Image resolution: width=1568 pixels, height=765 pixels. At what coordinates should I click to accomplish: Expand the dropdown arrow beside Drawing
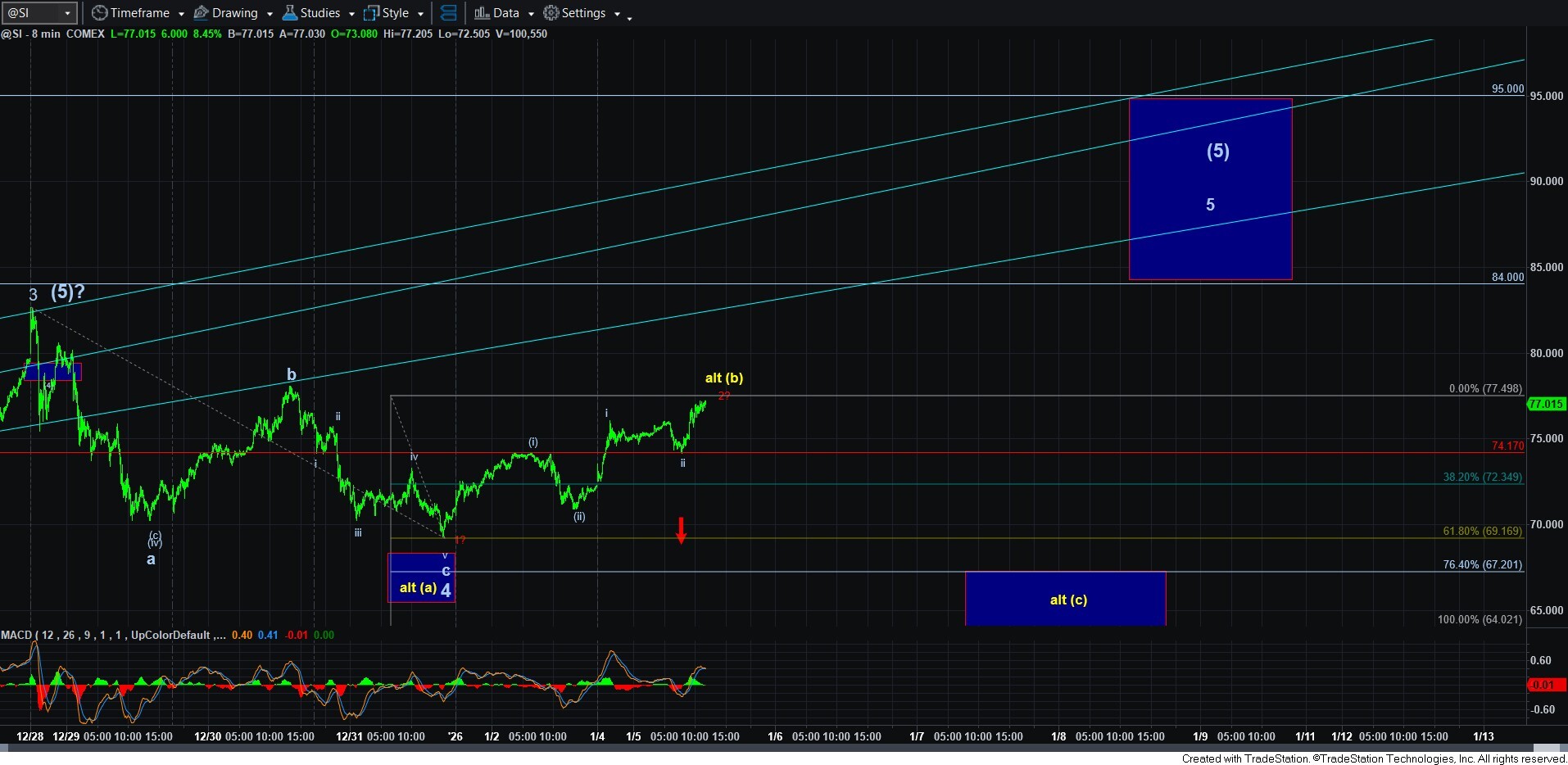click(270, 14)
